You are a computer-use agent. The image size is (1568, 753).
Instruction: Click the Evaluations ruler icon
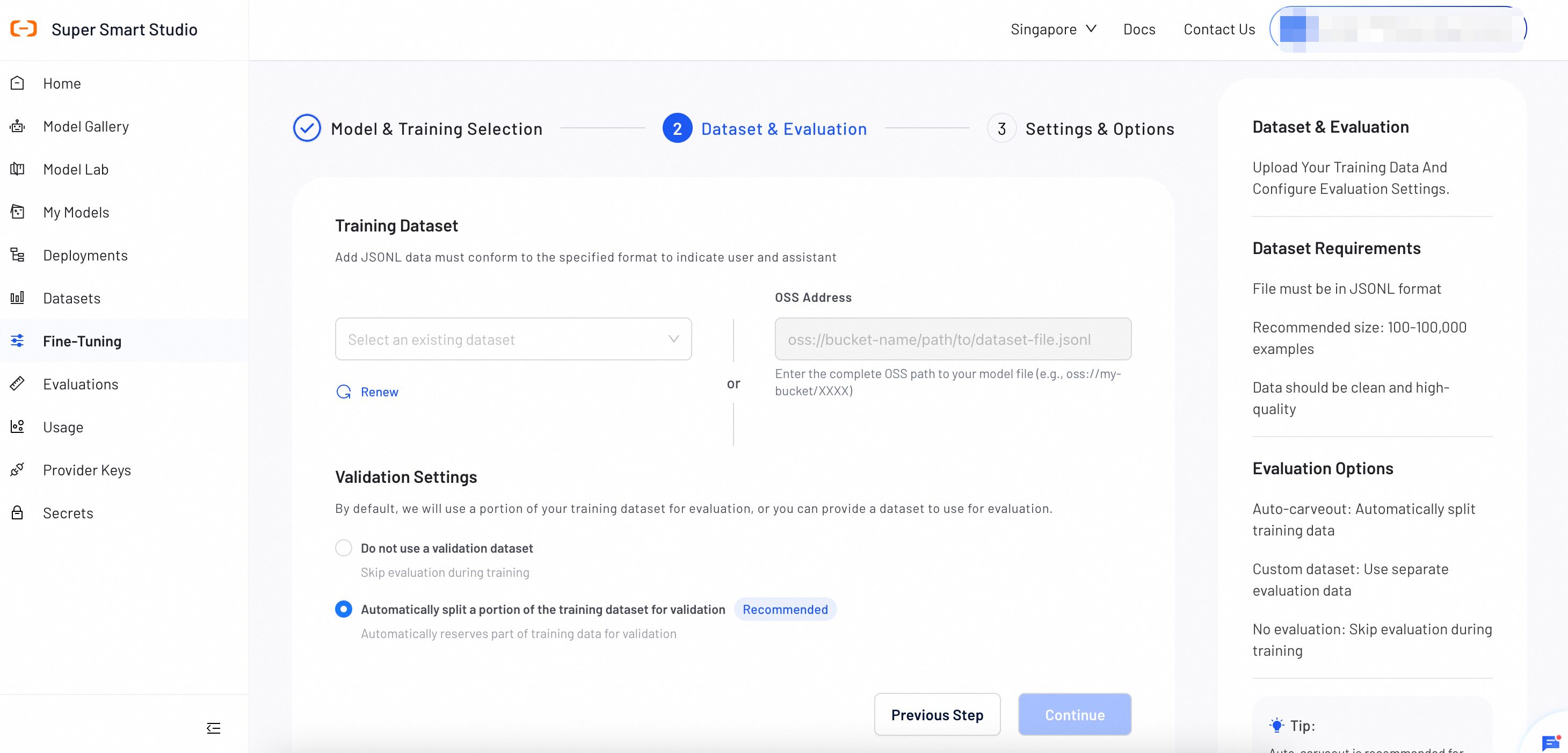[18, 383]
